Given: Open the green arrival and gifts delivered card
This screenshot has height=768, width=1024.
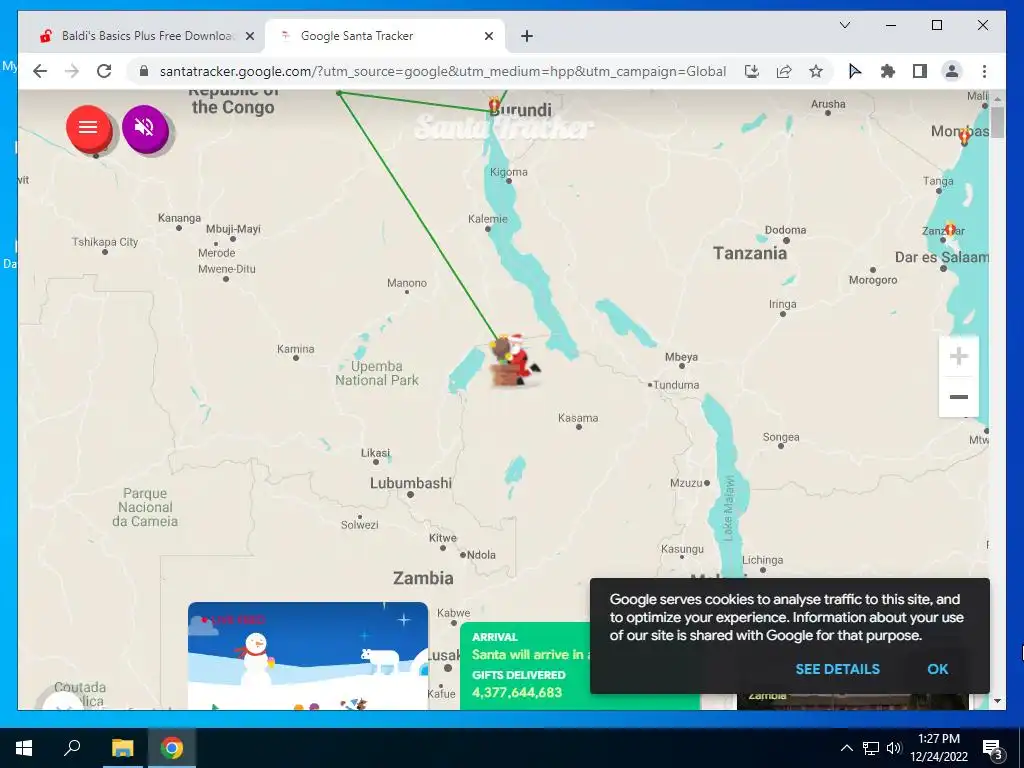Looking at the screenshot, I should 525,665.
